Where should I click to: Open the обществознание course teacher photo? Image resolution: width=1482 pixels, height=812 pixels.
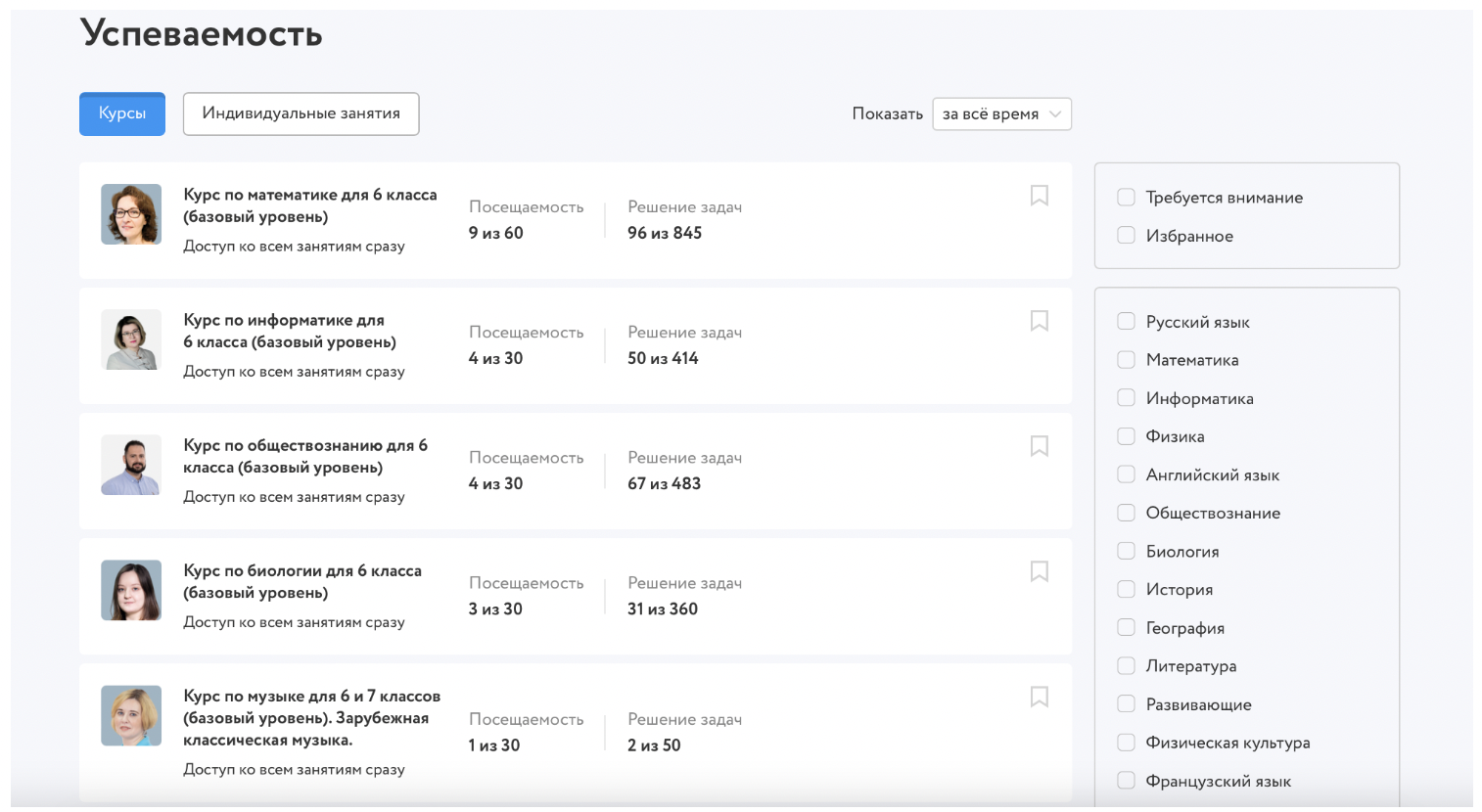tap(131, 465)
